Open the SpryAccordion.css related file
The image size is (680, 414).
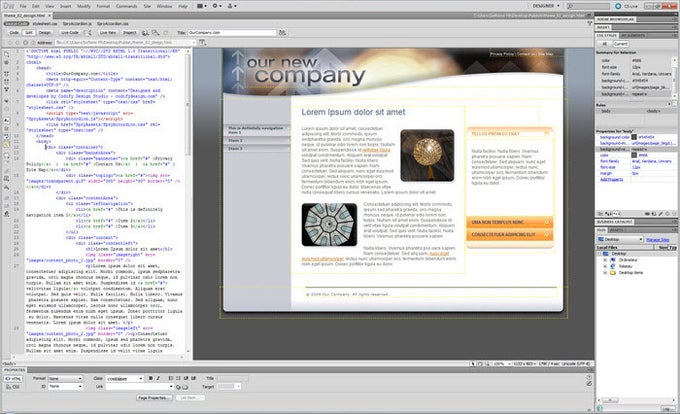112,23
